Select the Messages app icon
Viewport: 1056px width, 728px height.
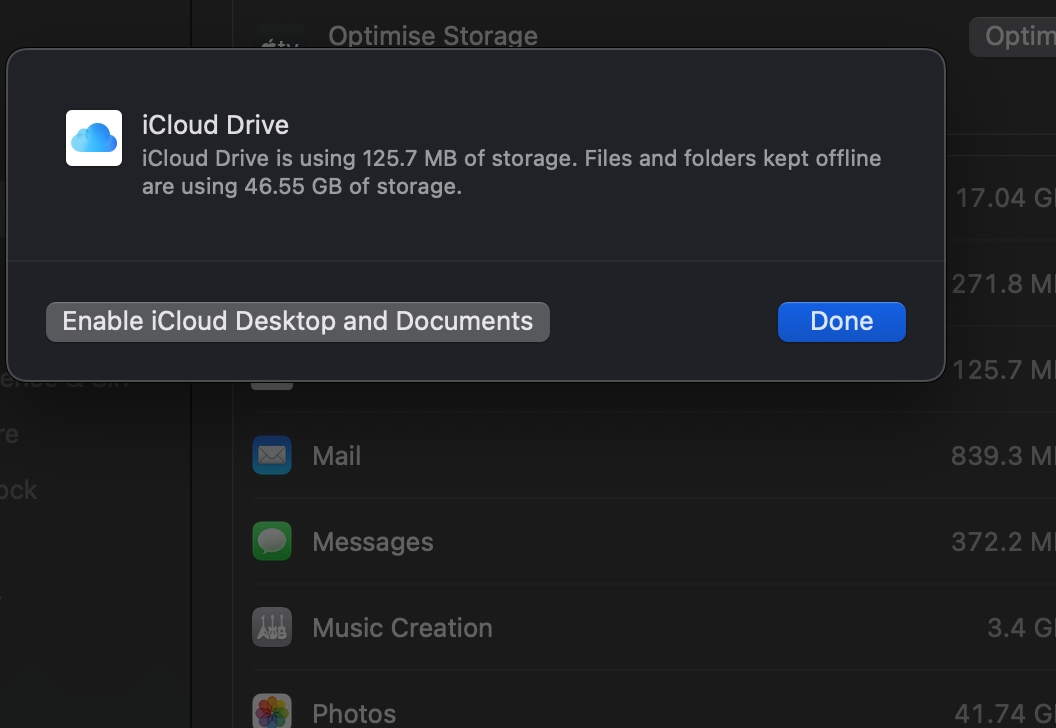tap(272, 541)
